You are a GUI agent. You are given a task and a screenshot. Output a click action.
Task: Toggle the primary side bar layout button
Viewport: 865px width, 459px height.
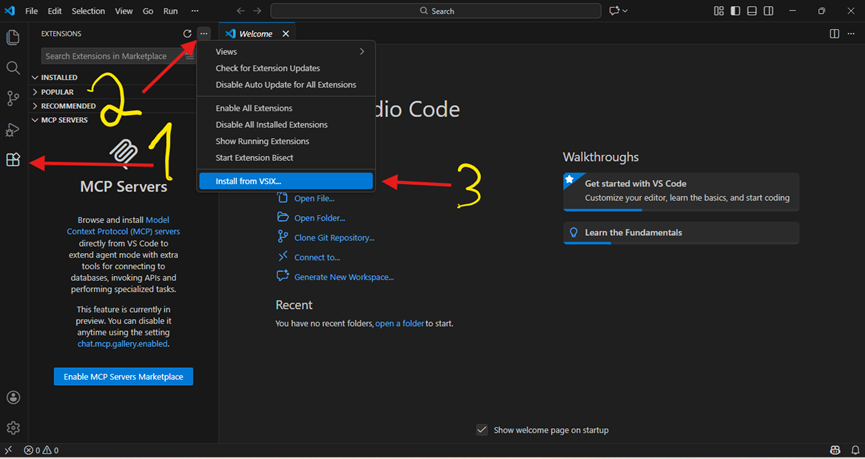tap(735, 11)
